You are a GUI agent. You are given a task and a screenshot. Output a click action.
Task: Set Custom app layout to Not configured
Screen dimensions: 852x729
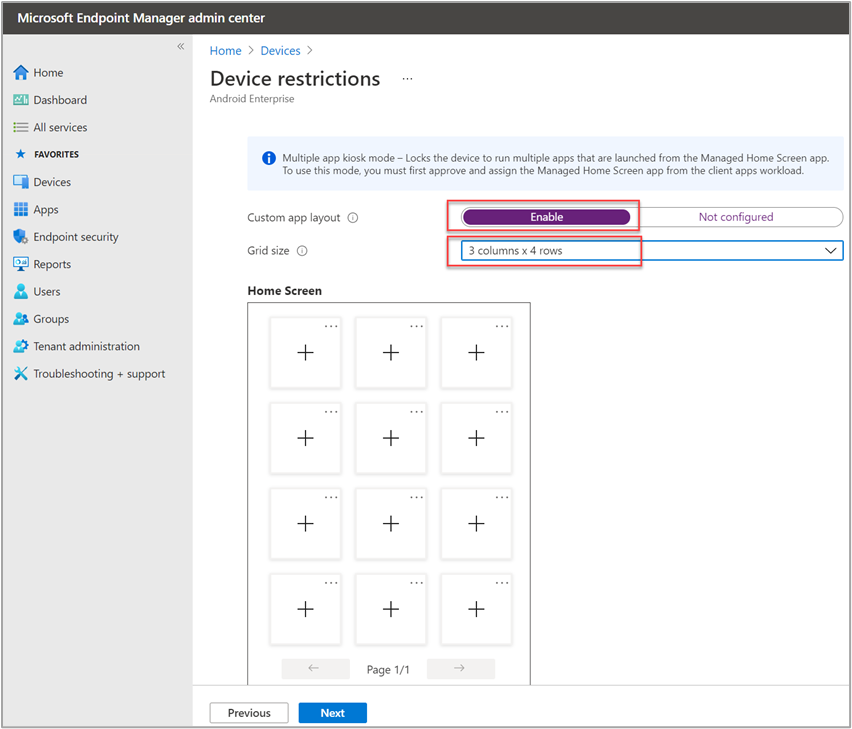point(735,217)
